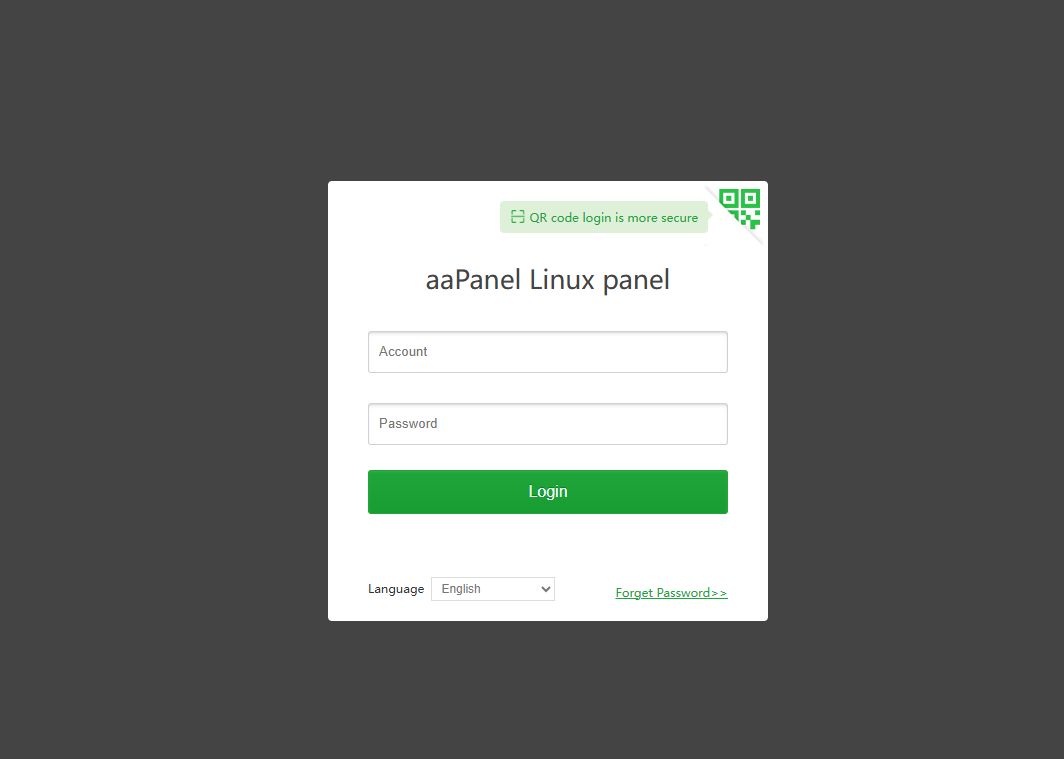Click the "aaPanel Linux panel" heading
1064x759 pixels.
pyautogui.click(x=548, y=279)
